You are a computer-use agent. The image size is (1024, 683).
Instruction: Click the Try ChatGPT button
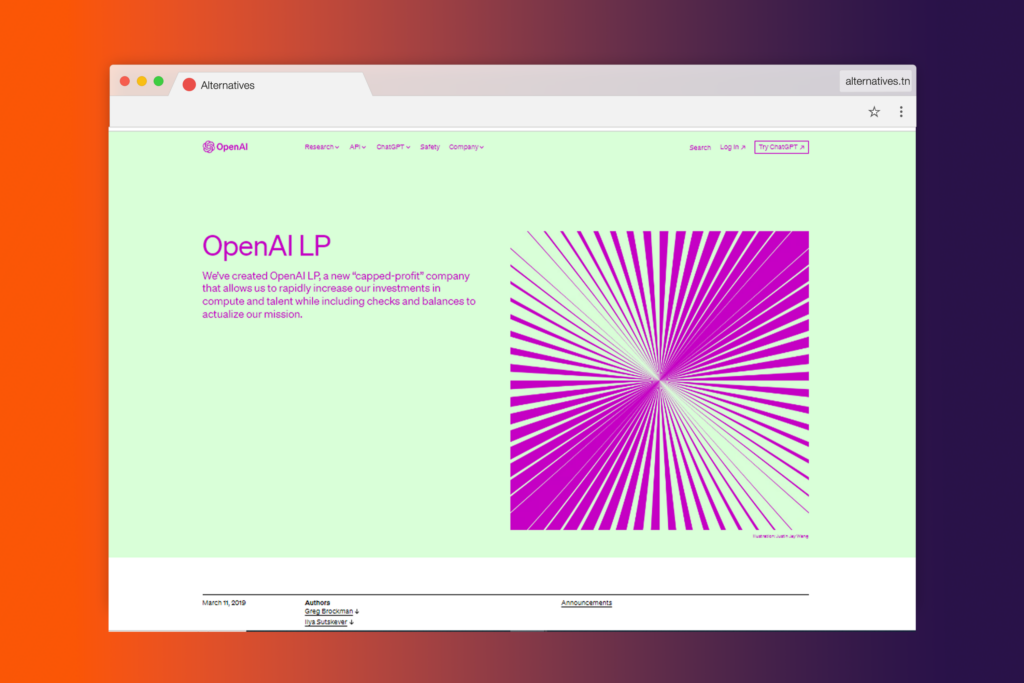pyautogui.click(x=782, y=147)
